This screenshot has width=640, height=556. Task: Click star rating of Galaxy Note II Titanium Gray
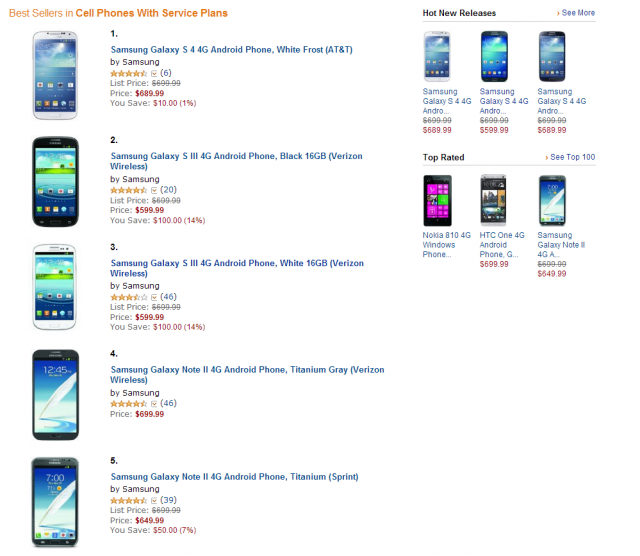pyautogui.click(x=129, y=404)
